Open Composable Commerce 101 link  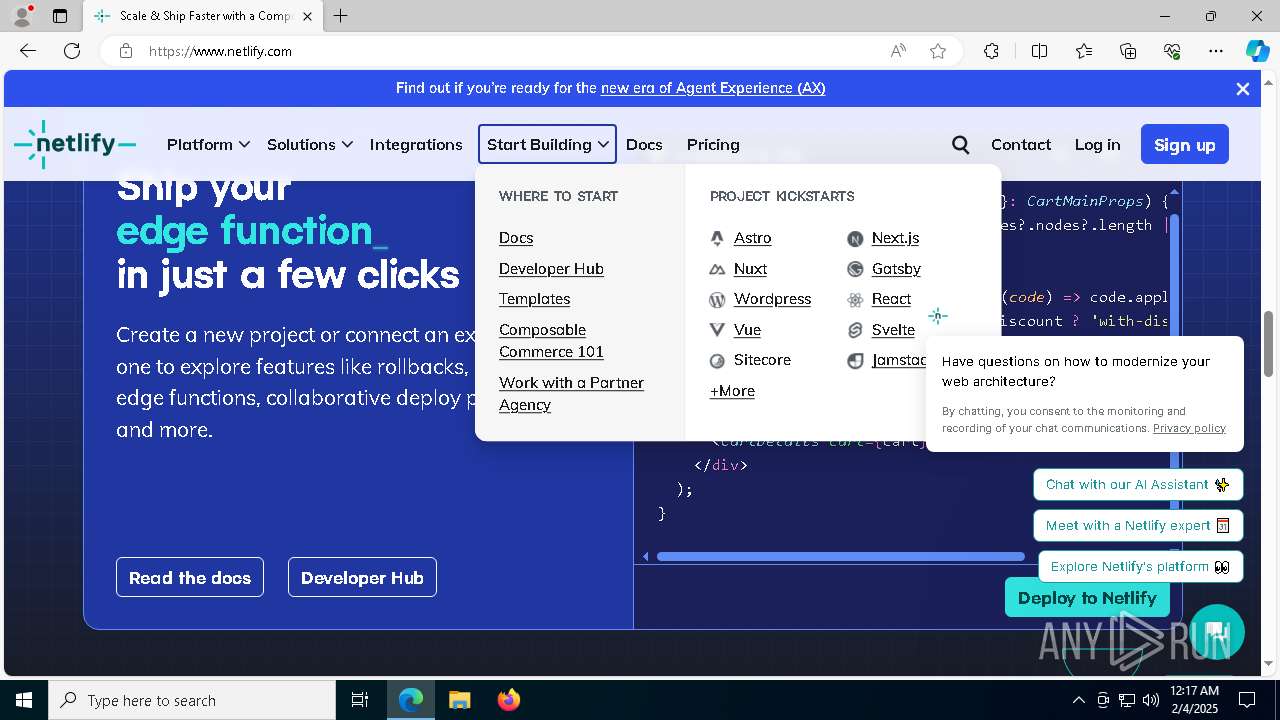click(x=551, y=341)
